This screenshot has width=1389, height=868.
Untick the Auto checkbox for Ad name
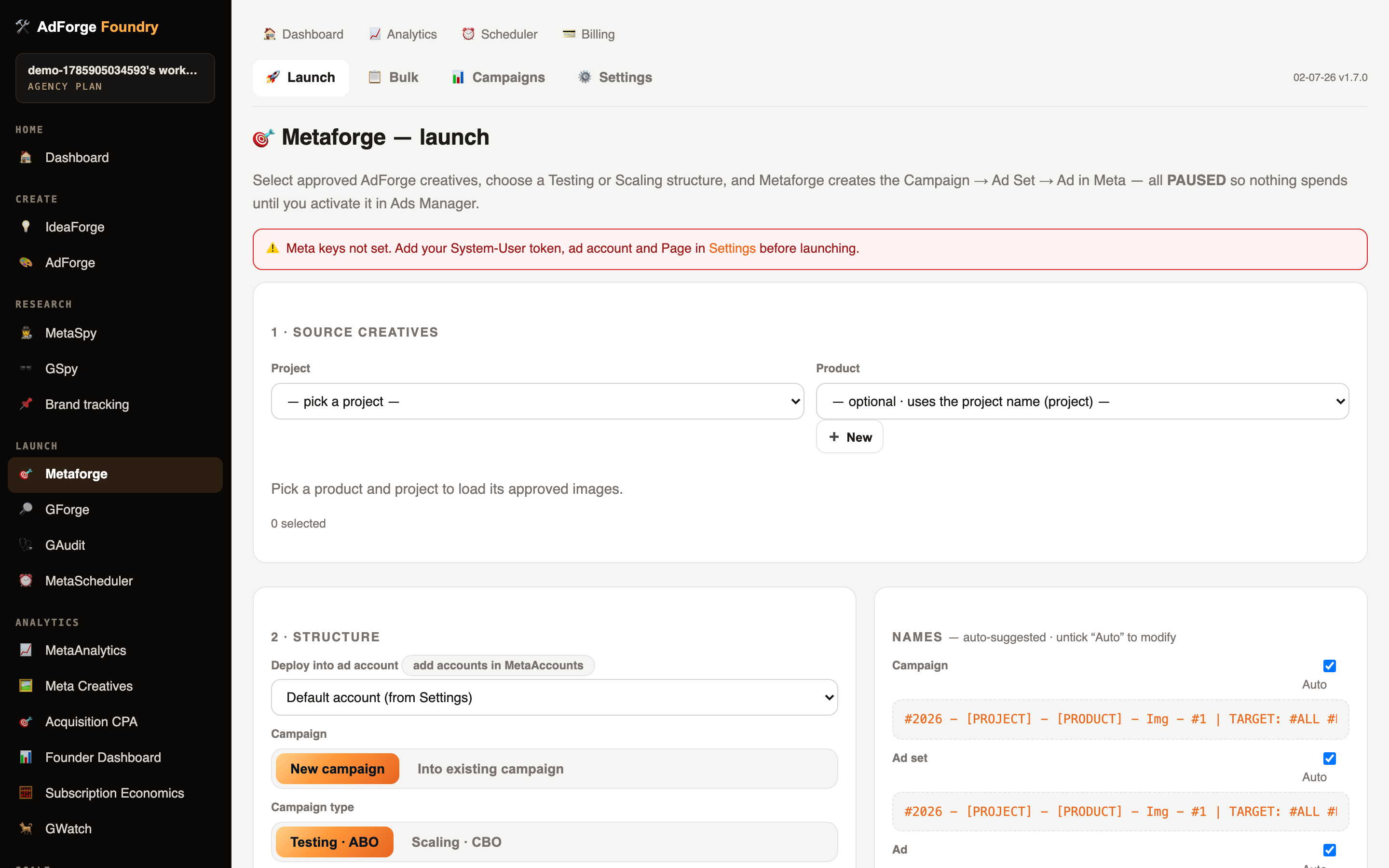[1329, 850]
